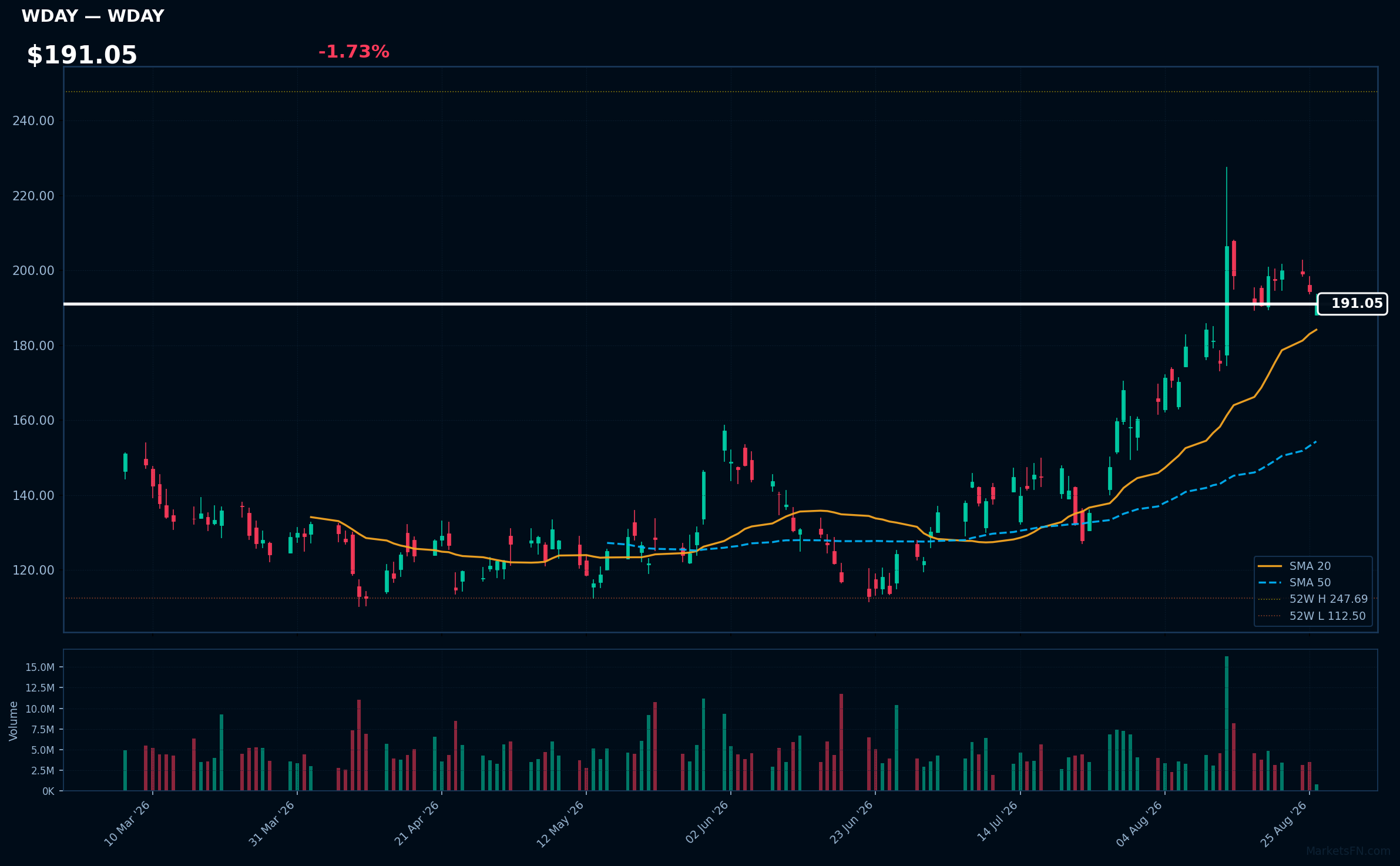Click the 15.0M volume axis label

(40, 667)
